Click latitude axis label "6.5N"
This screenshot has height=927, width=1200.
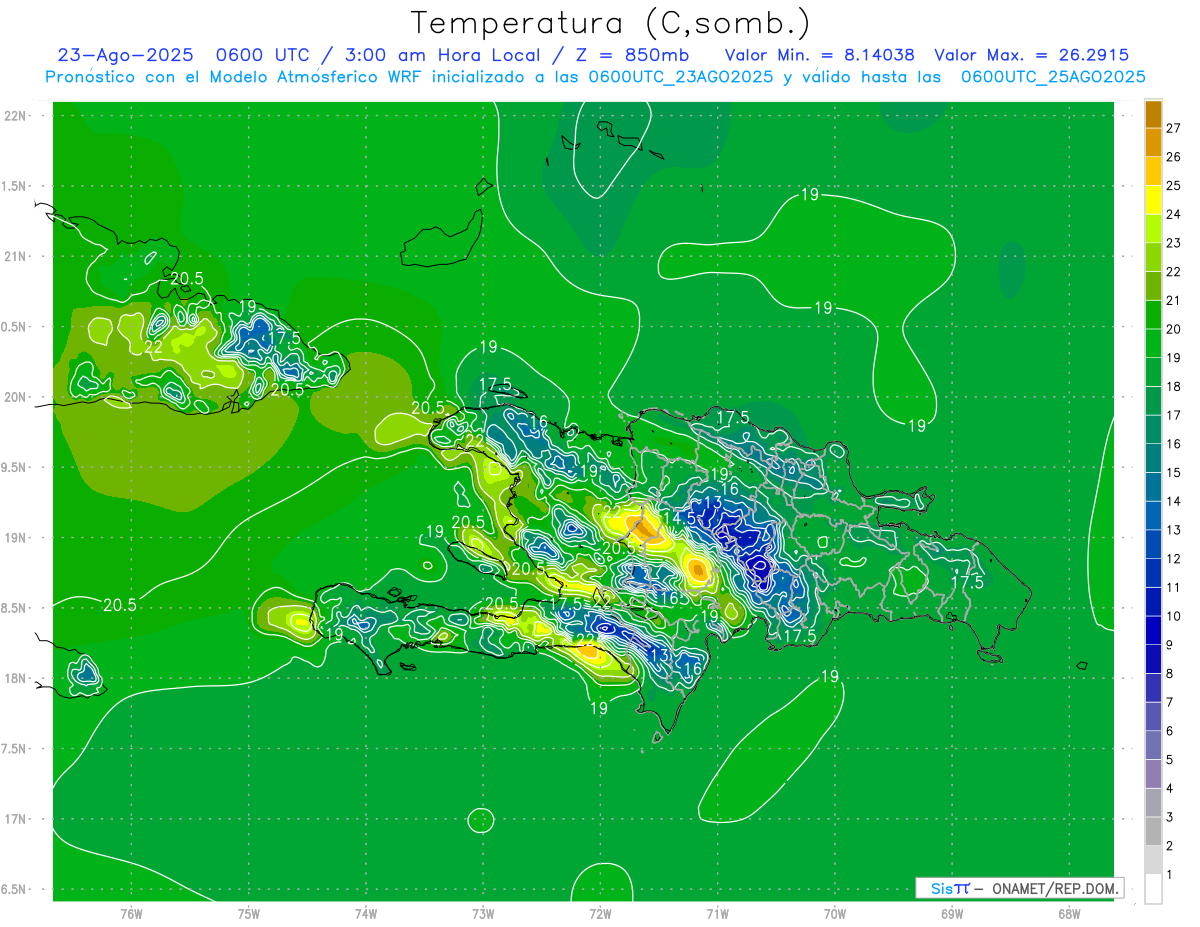[15, 889]
